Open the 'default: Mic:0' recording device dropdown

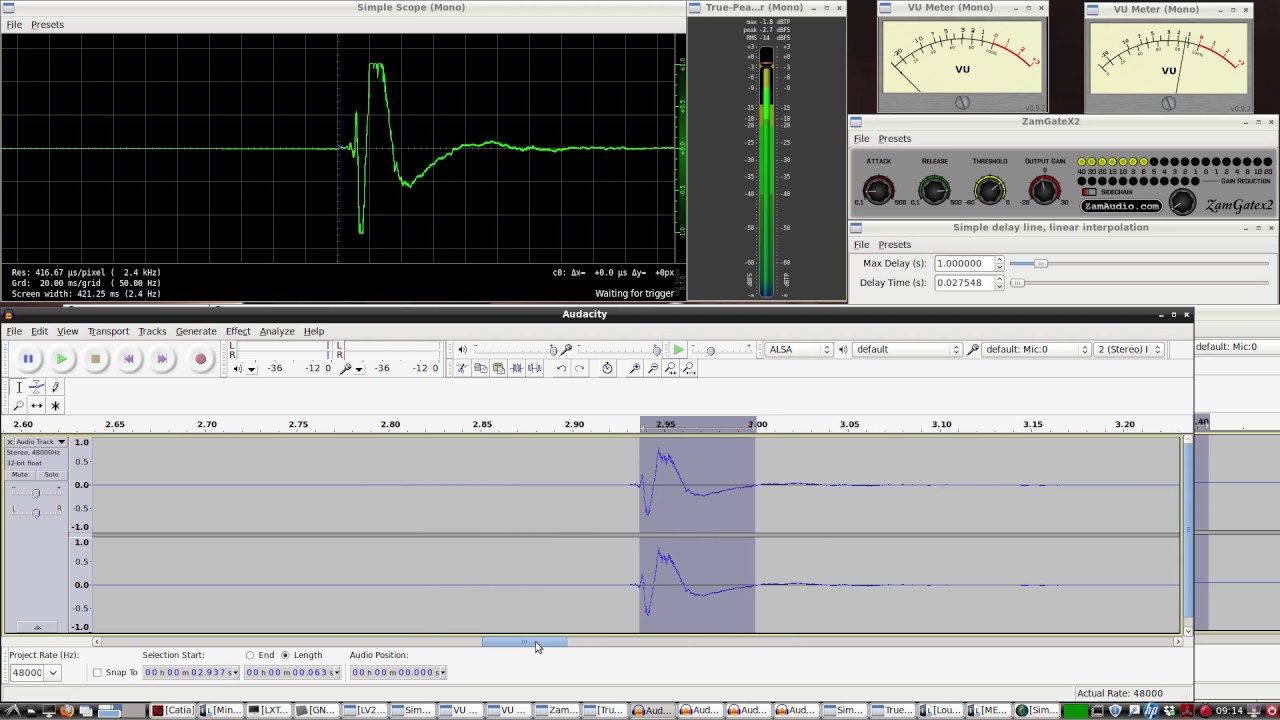pyautogui.click(x=1036, y=349)
